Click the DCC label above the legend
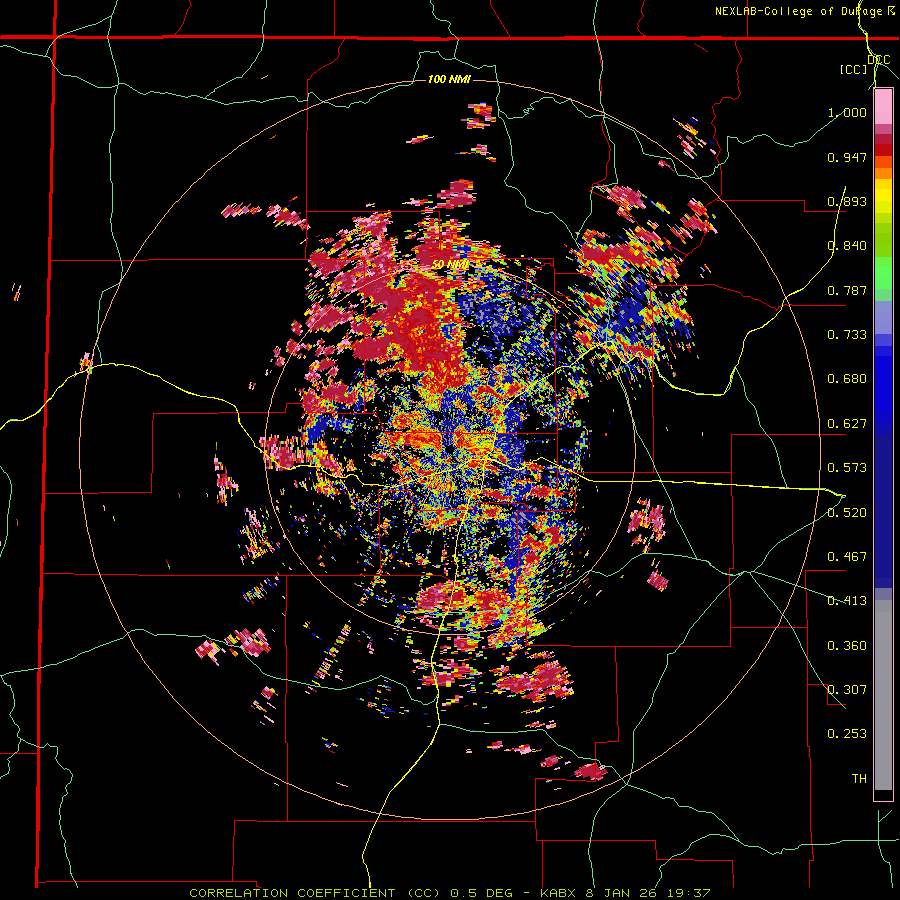This screenshot has width=900, height=900. [x=879, y=60]
